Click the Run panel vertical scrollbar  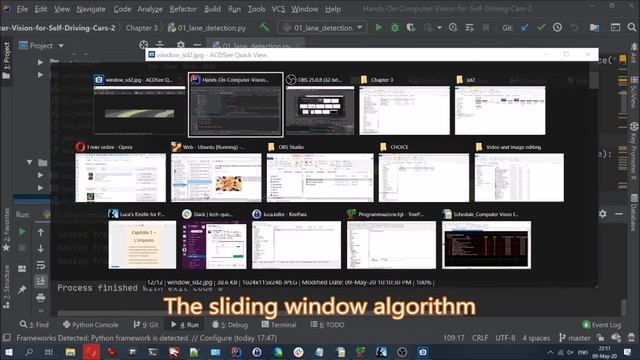pos(624,308)
